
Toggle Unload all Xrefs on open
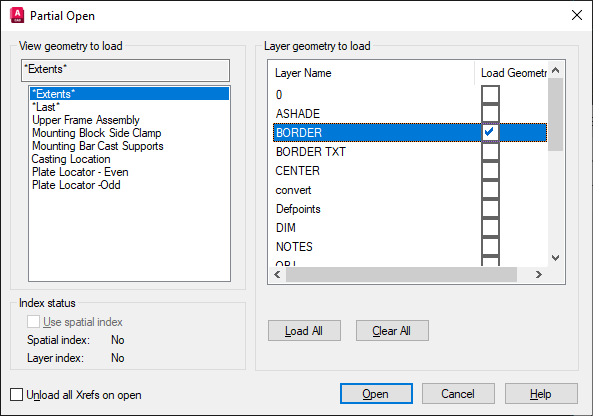pos(16,394)
